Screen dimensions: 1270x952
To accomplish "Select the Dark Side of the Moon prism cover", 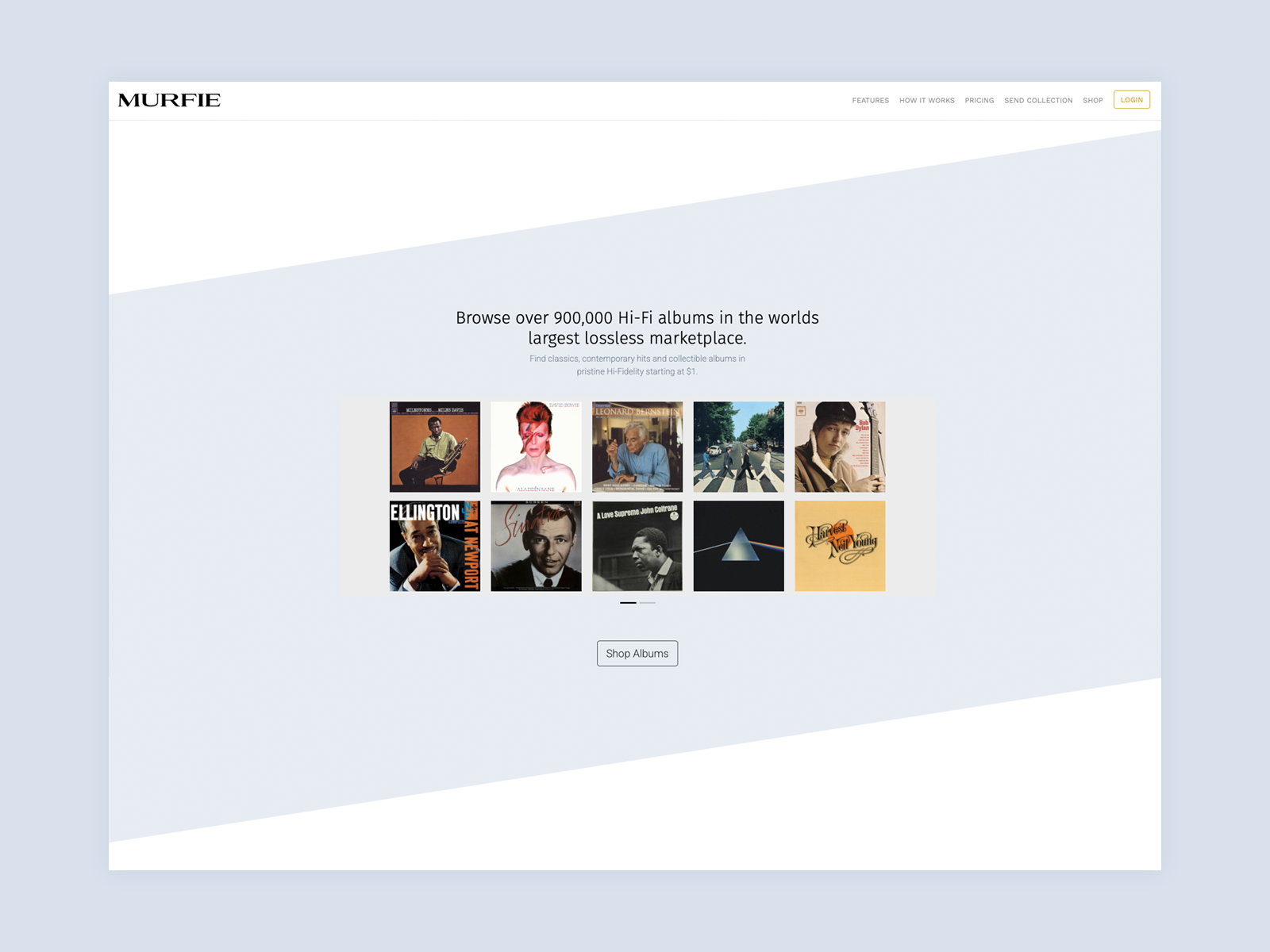I will coord(738,546).
